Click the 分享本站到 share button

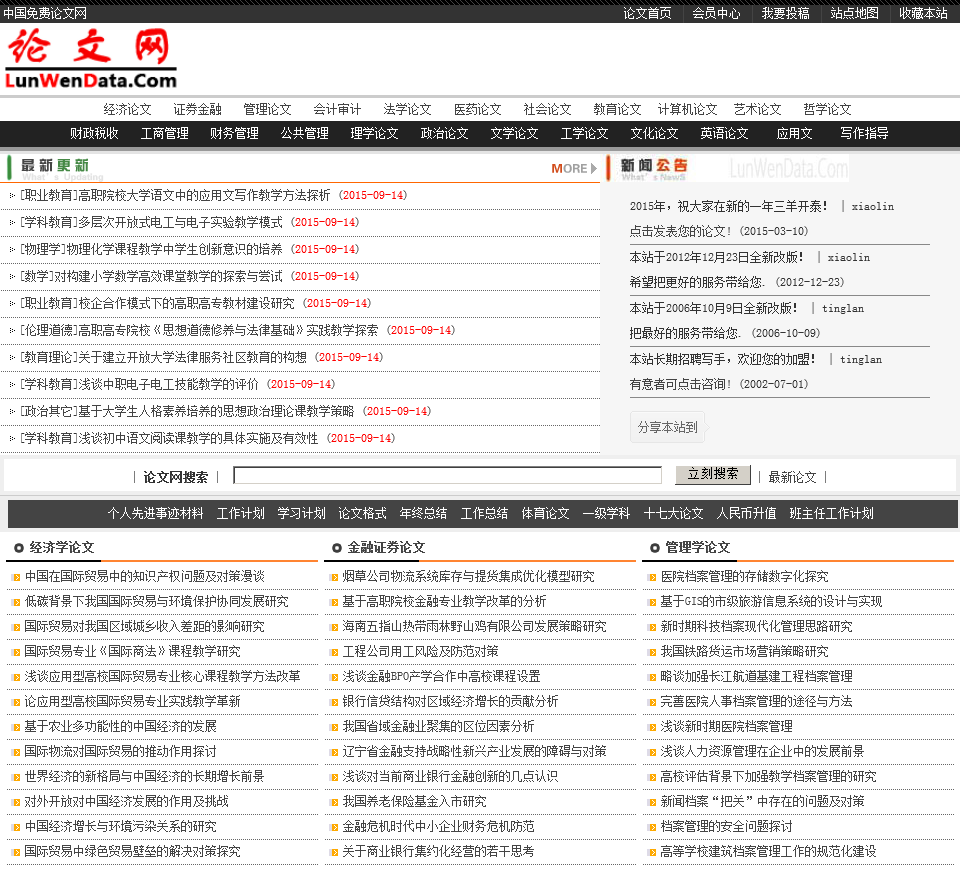[x=667, y=427]
